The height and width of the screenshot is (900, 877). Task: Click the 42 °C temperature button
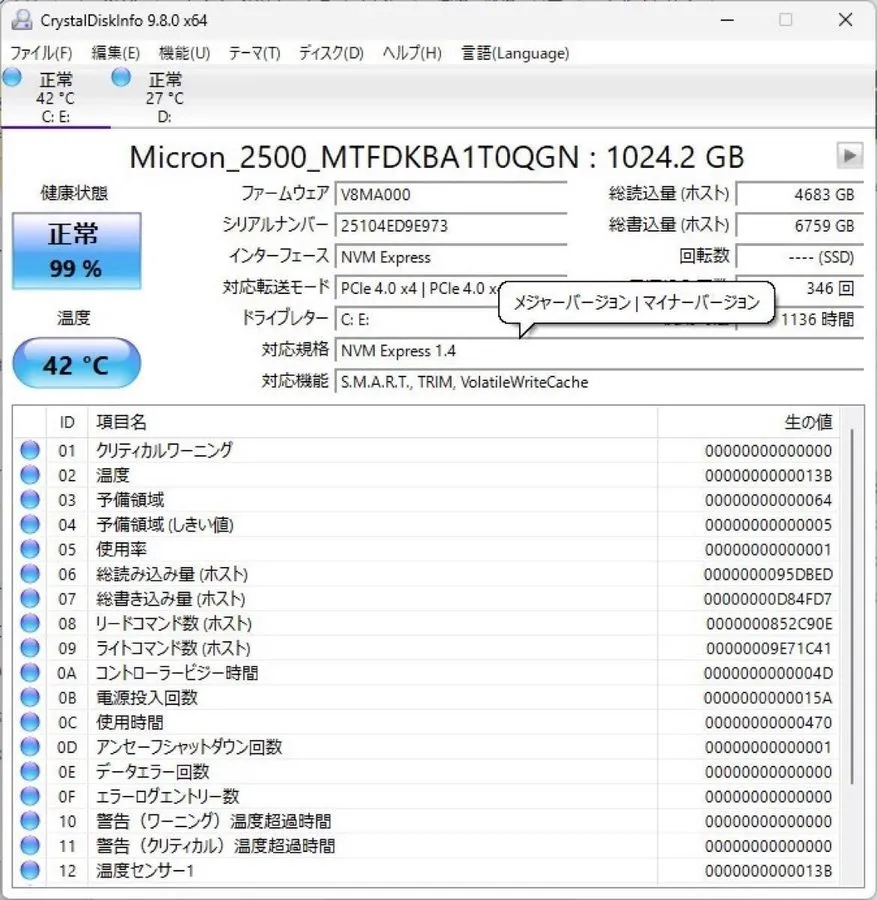(x=76, y=364)
